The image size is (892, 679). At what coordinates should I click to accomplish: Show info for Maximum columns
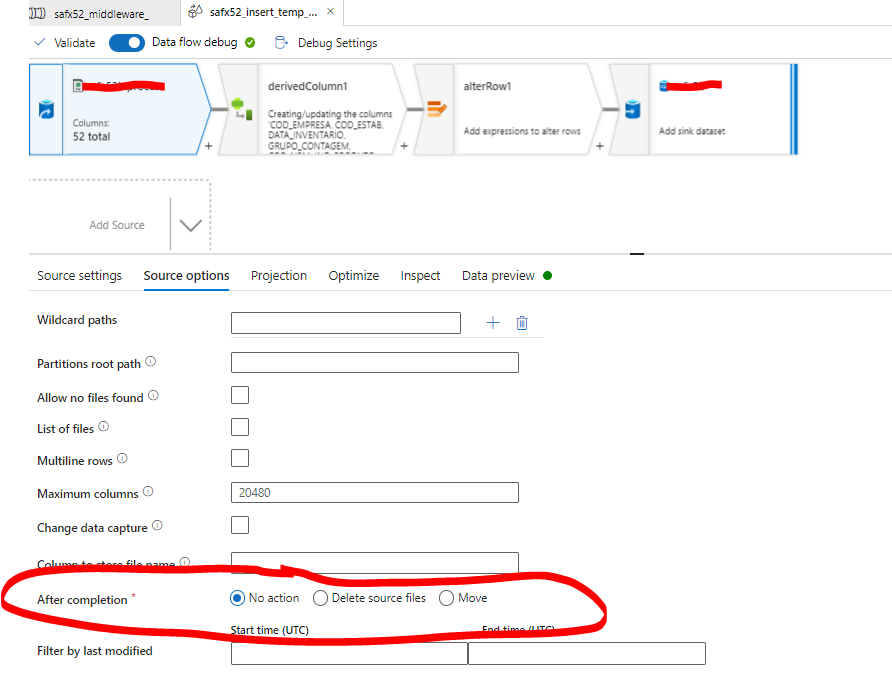[x=148, y=491]
